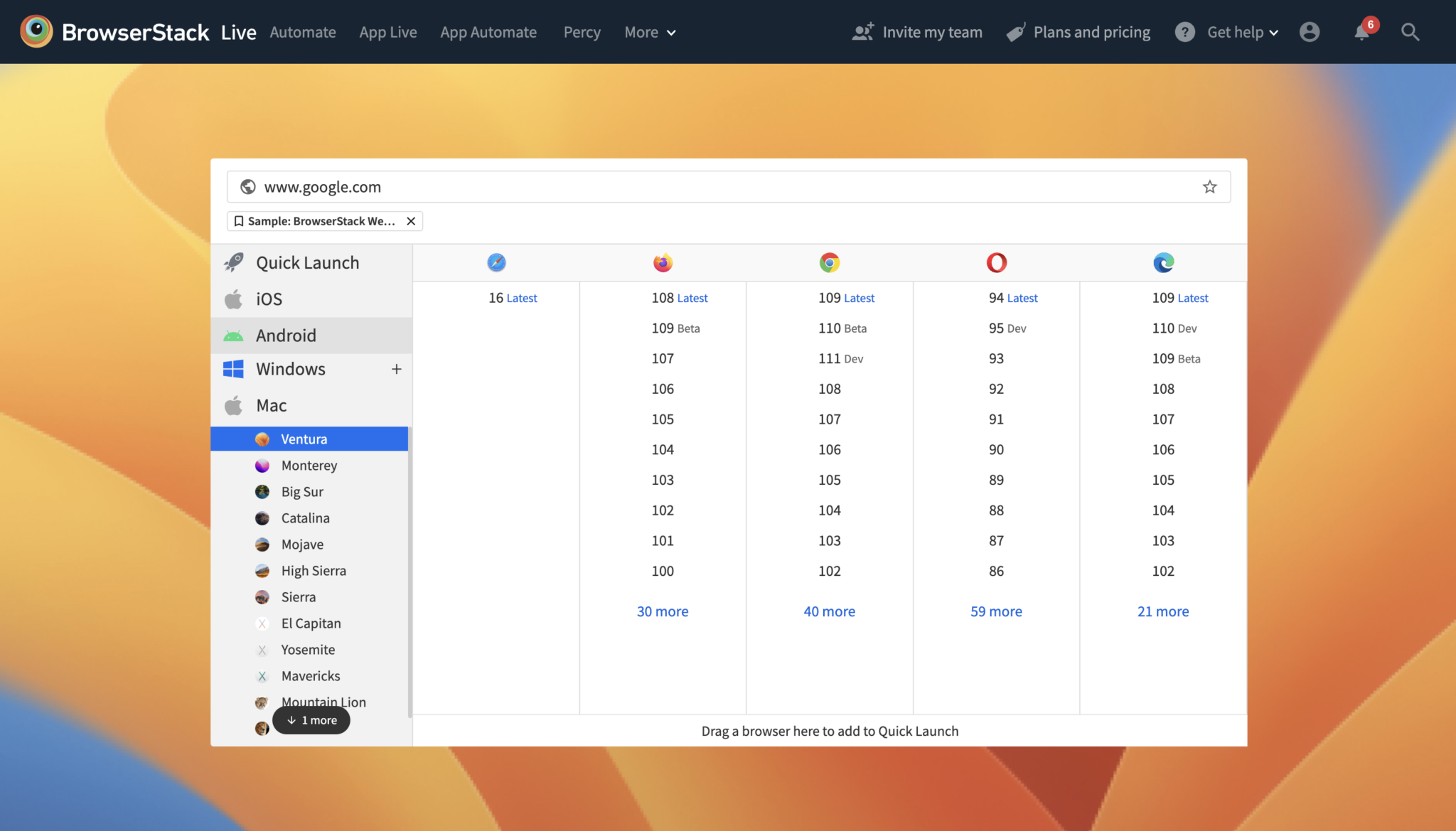Image resolution: width=1456 pixels, height=831 pixels.
Task: Select the Edge browser icon
Action: tap(1162, 262)
